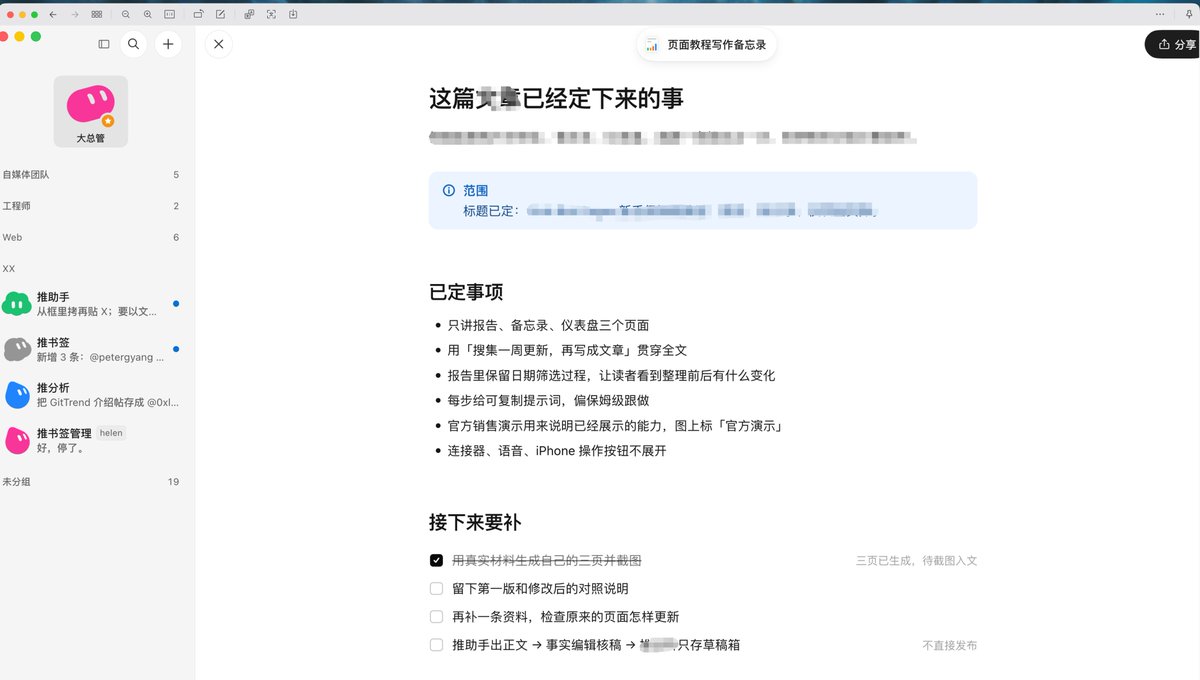The image size is (1200, 680).
Task: Click the 已定事项 heading
Action: click(x=466, y=292)
